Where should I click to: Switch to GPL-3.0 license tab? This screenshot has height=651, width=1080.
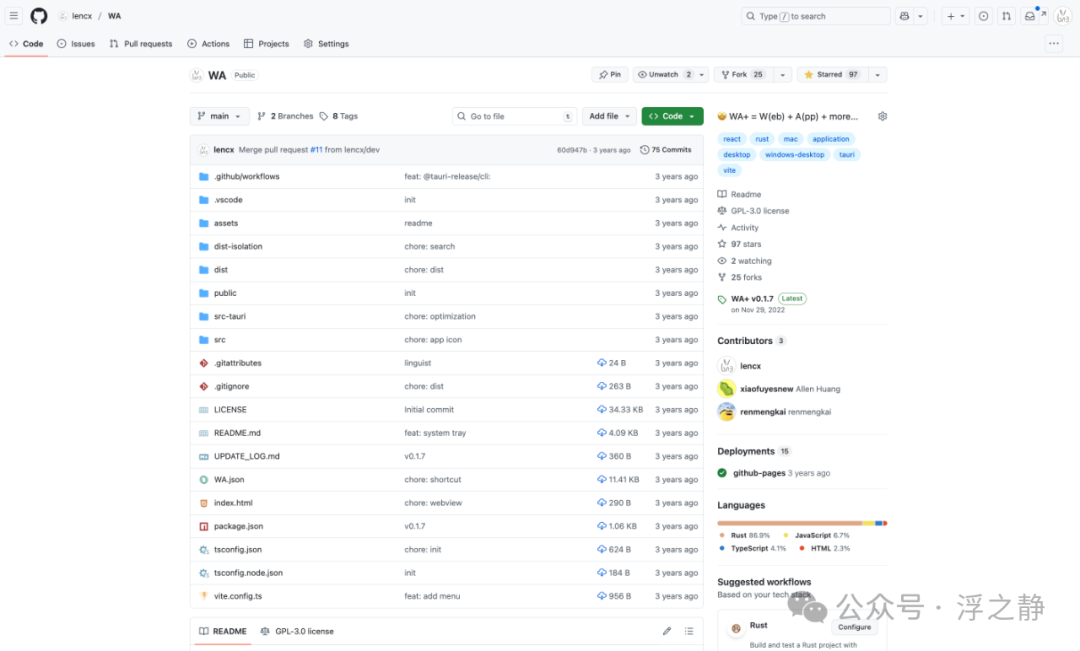(x=297, y=631)
